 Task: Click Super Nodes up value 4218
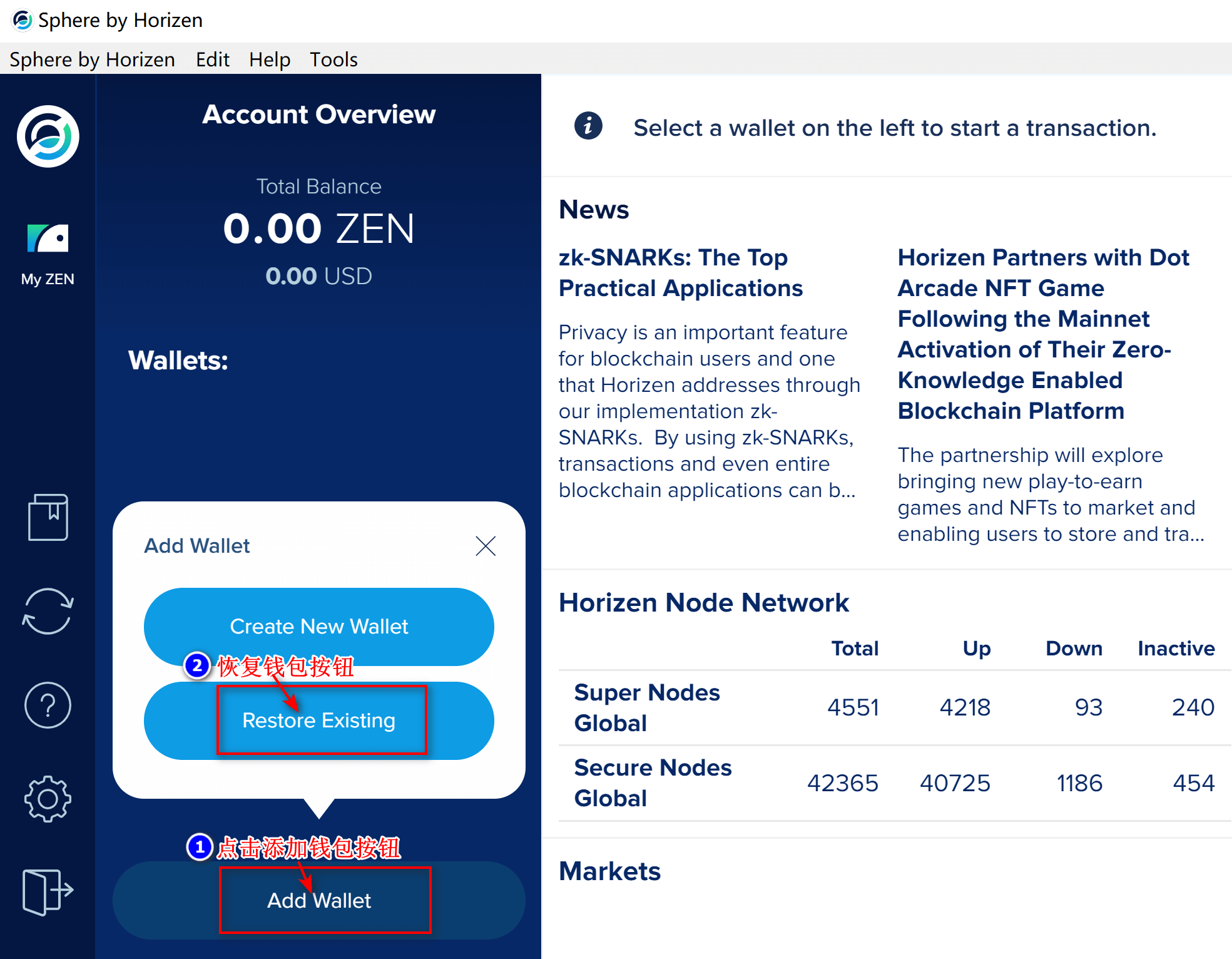tap(965, 708)
